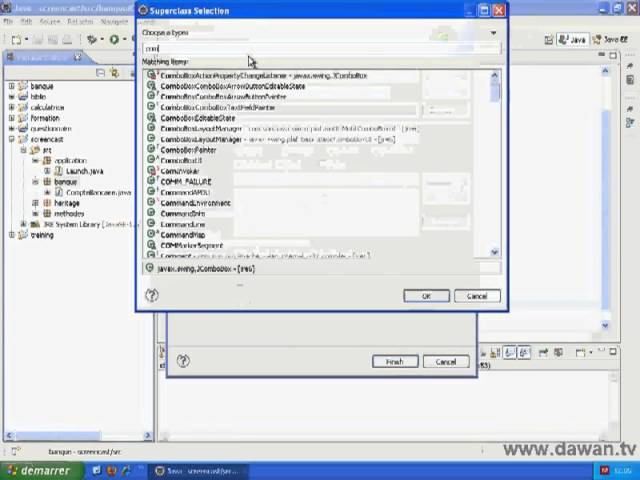
Task: Click the help icon in Superclass Selection dialog
Action: coord(152,295)
